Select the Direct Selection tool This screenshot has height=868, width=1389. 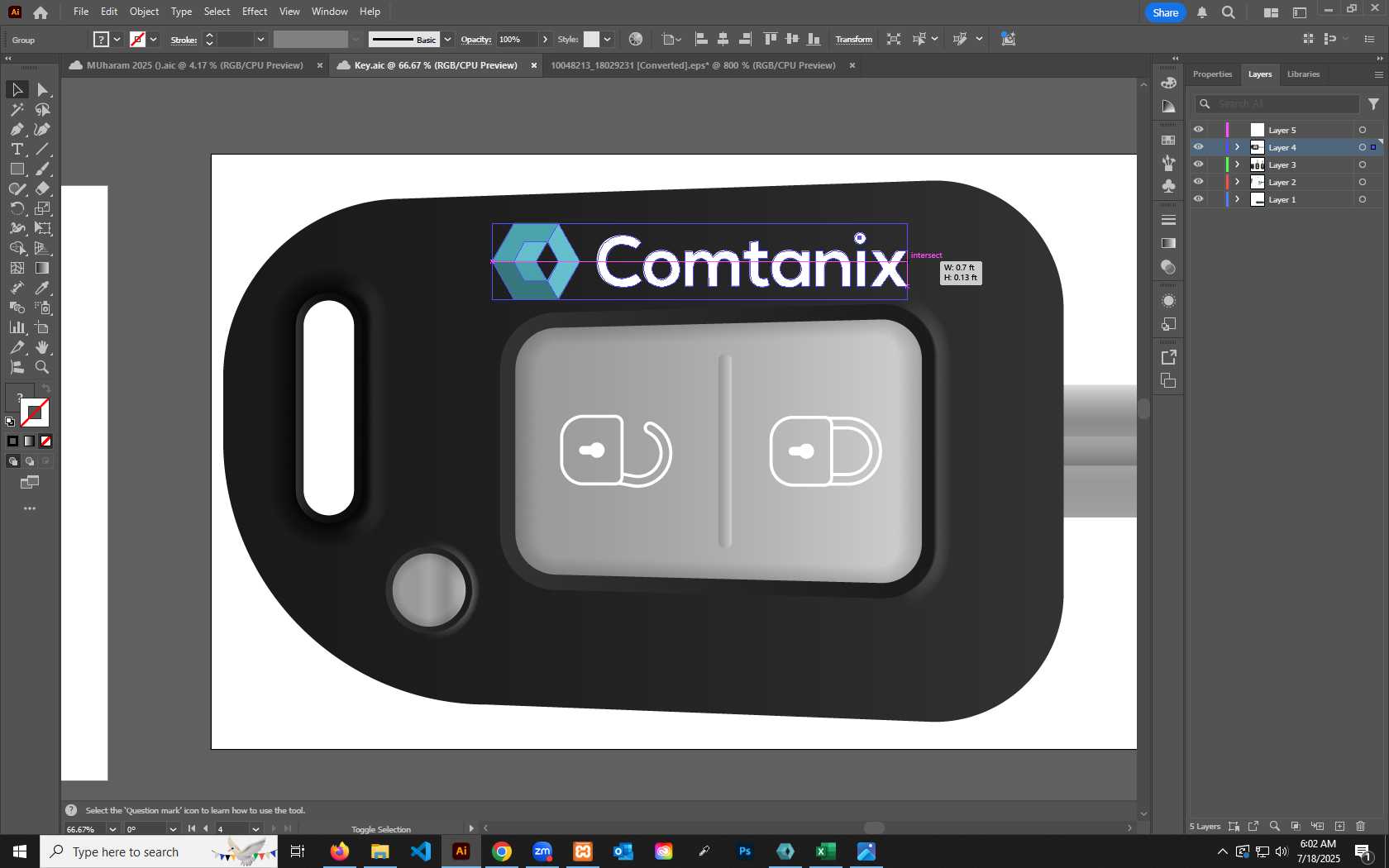tap(42, 89)
